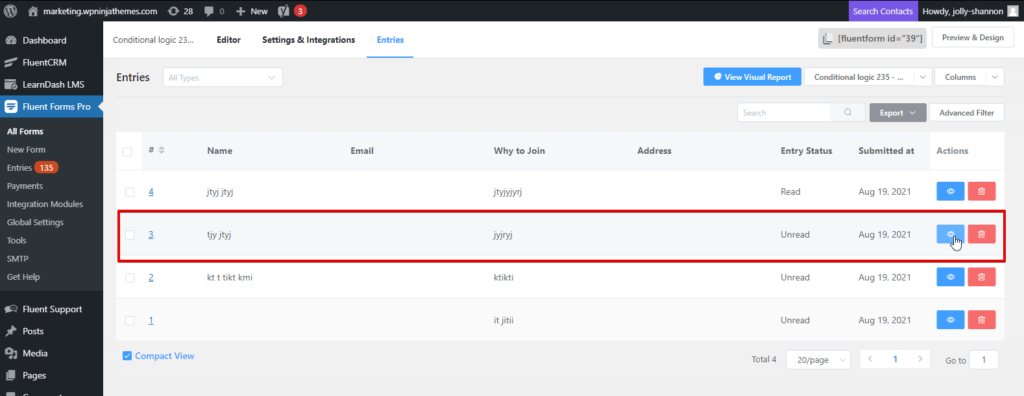The height and width of the screenshot is (396, 1024).
Task: Check the box for entry 4
Action: coord(129,192)
